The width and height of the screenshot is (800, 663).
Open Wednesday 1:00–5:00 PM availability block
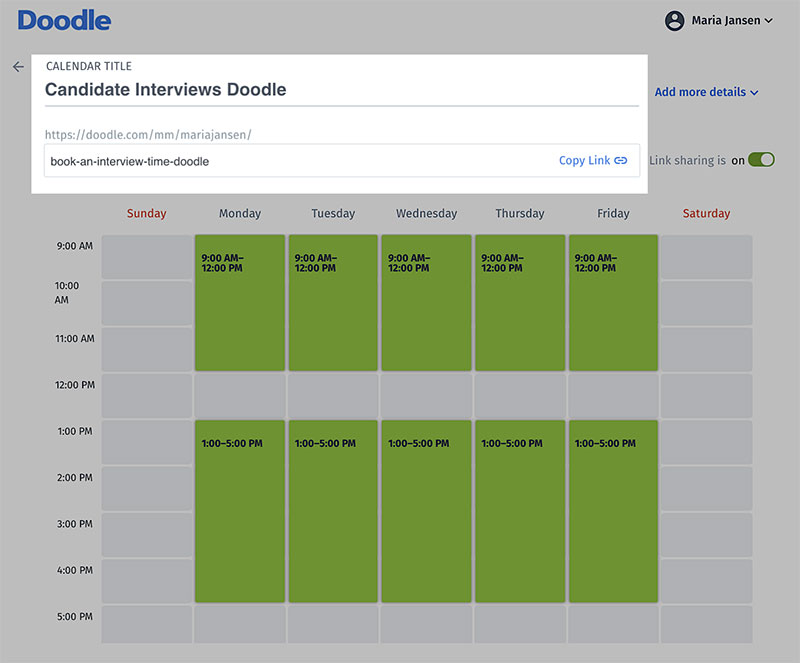[x=427, y=511]
